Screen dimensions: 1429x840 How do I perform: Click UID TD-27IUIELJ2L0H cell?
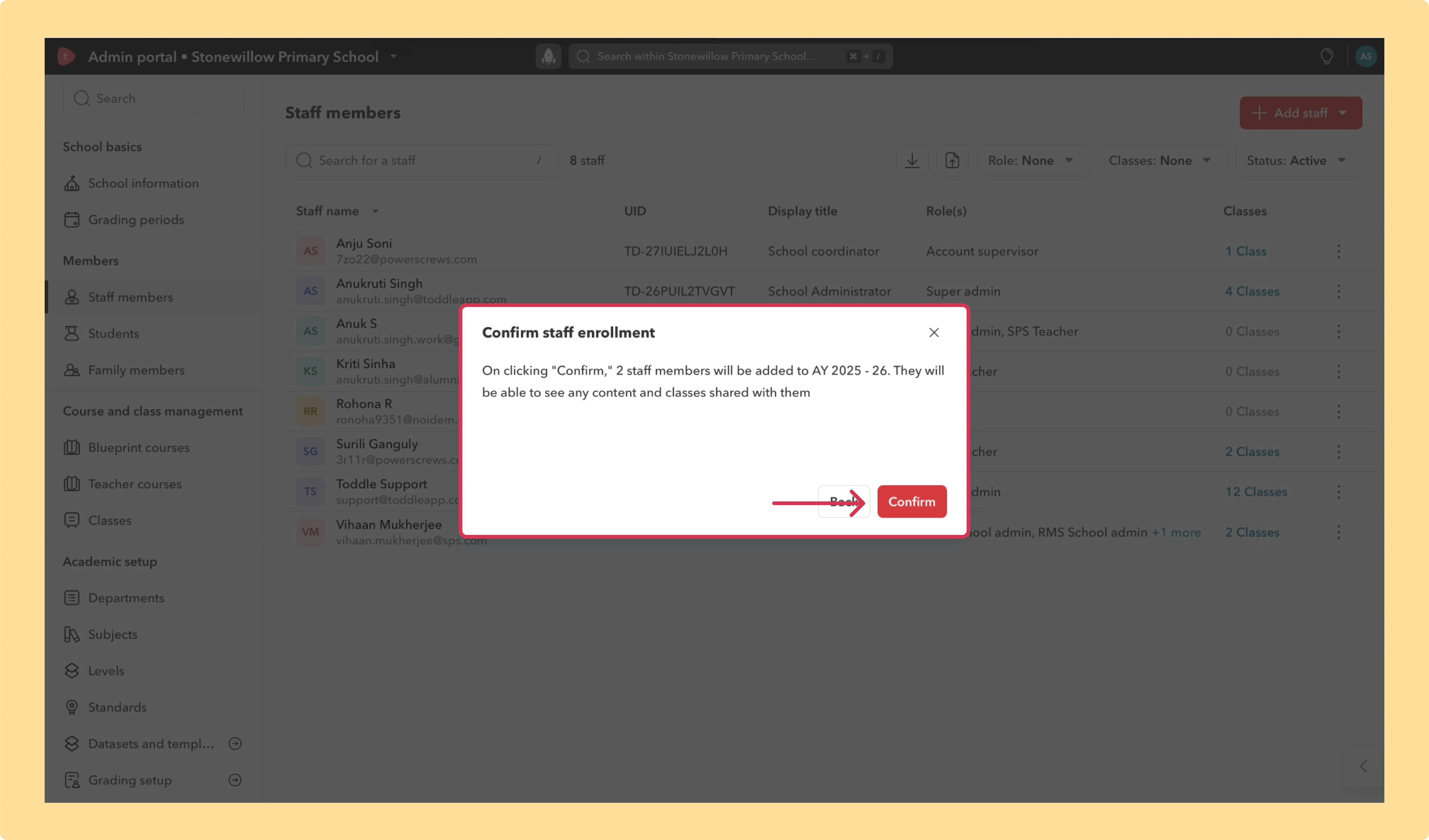point(675,251)
